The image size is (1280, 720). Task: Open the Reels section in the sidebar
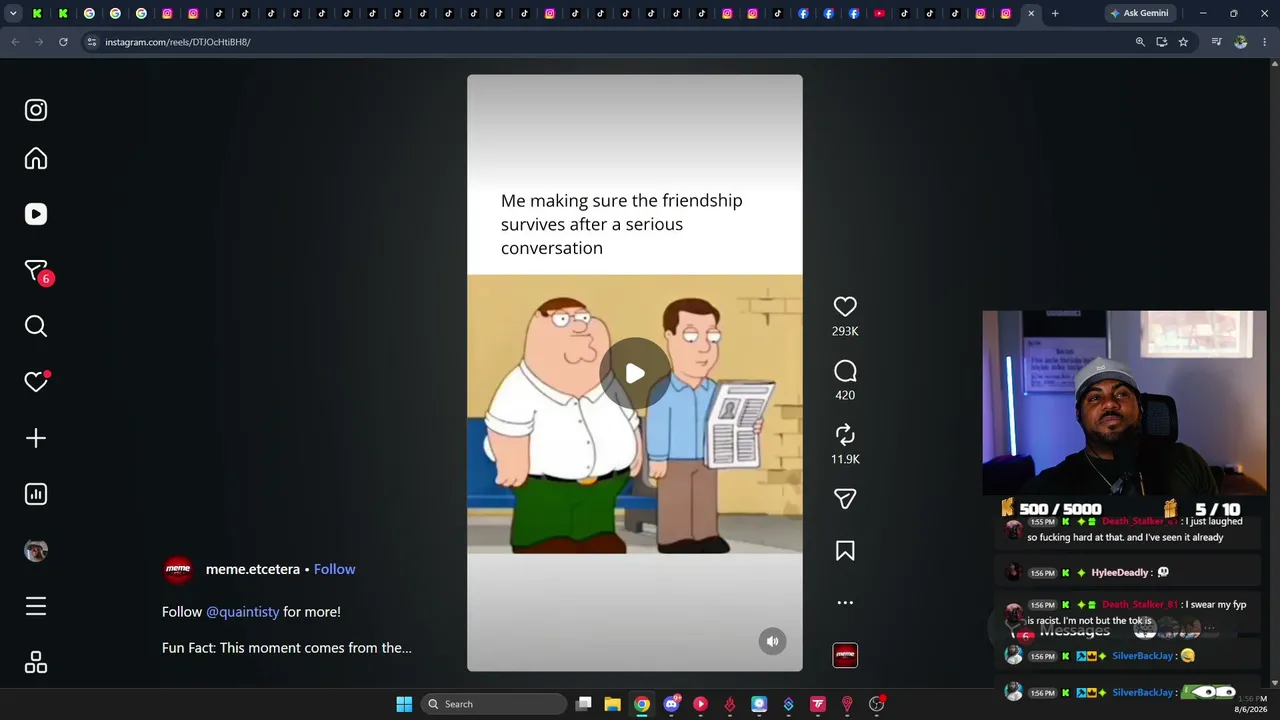click(x=36, y=214)
